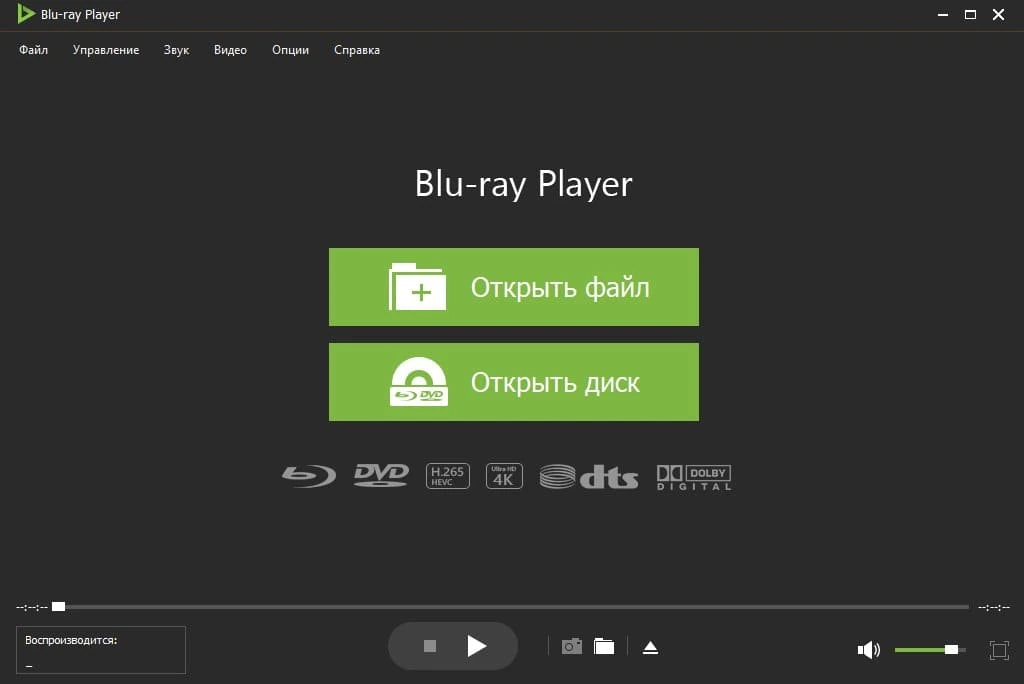Image resolution: width=1024 pixels, height=684 pixels.
Task: Mute sound via the speaker icon
Action: (x=869, y=649)
